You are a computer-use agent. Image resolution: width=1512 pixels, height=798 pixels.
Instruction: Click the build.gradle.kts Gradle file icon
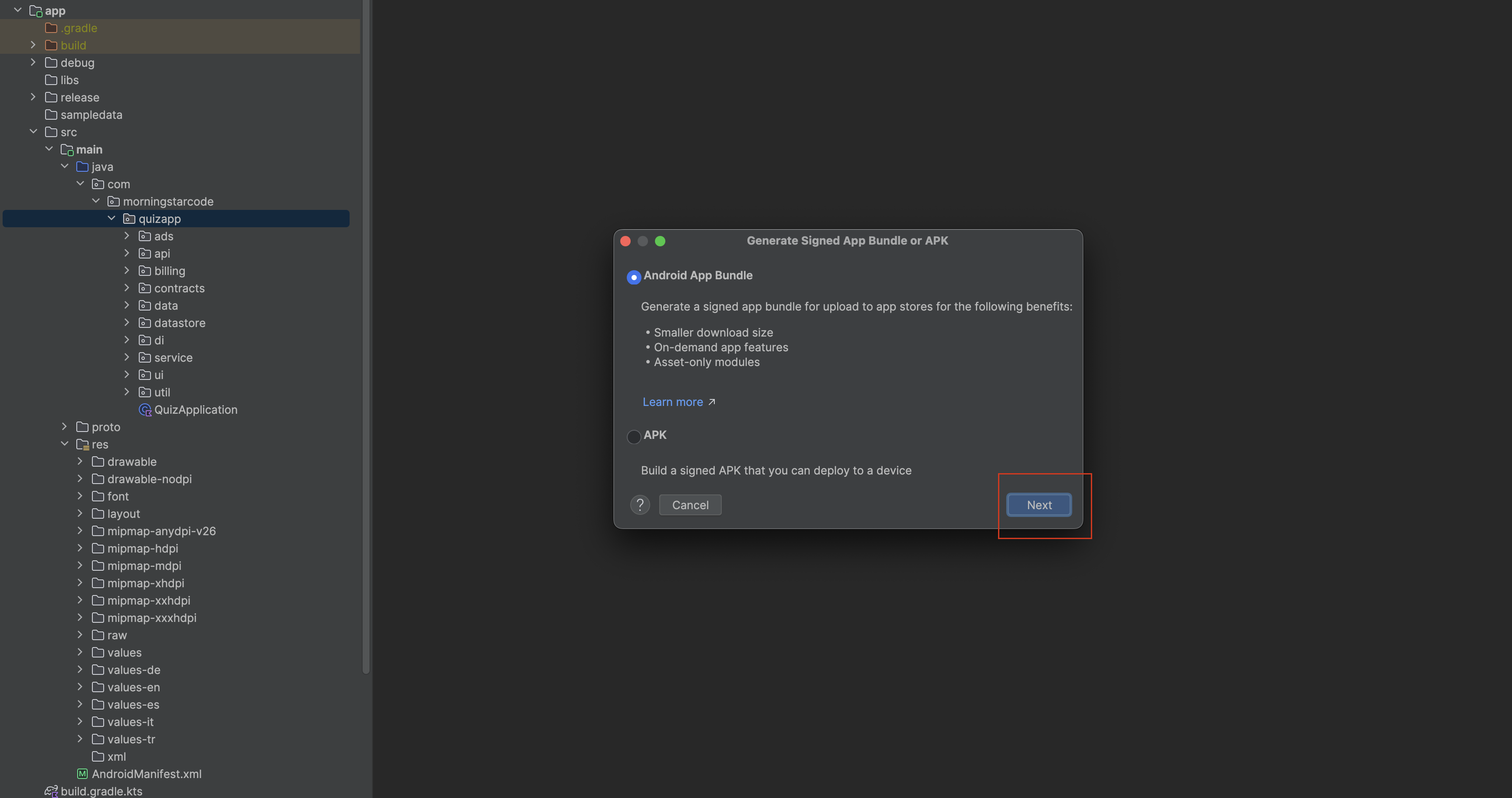(51, 791)
